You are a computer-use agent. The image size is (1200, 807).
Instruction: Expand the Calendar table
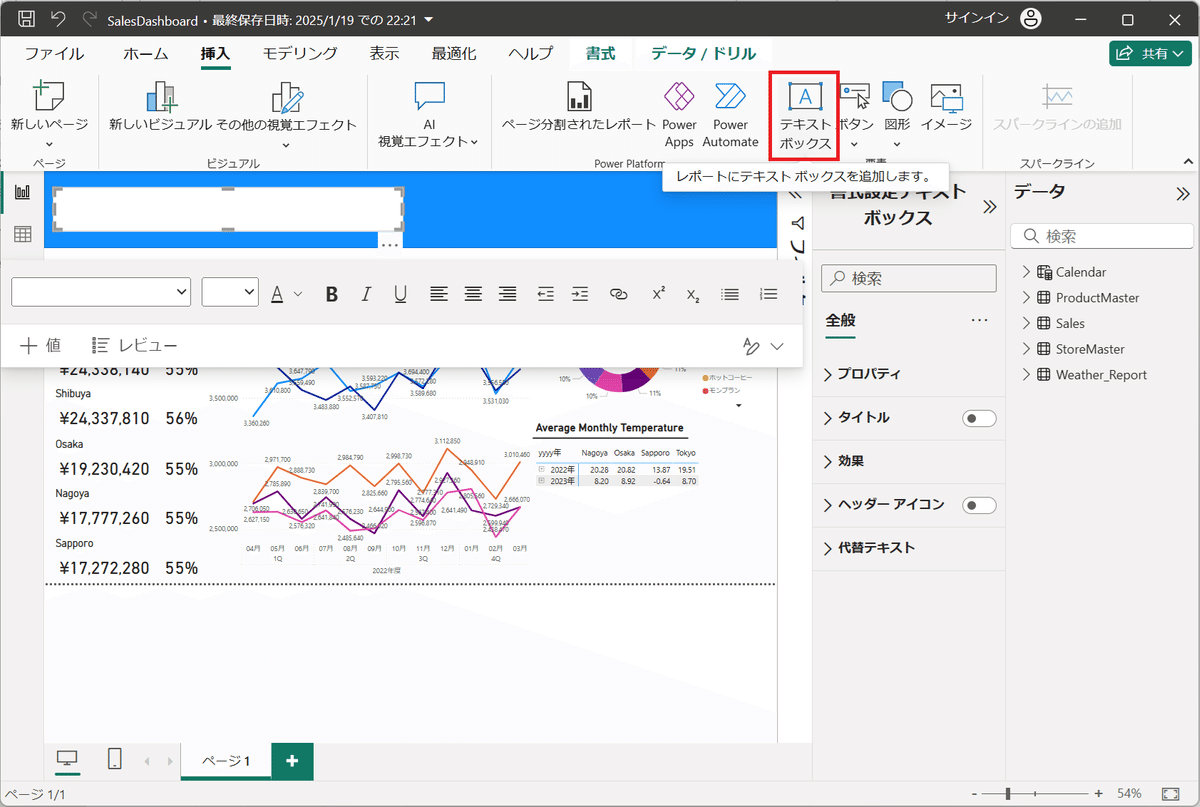[1027, 272]
